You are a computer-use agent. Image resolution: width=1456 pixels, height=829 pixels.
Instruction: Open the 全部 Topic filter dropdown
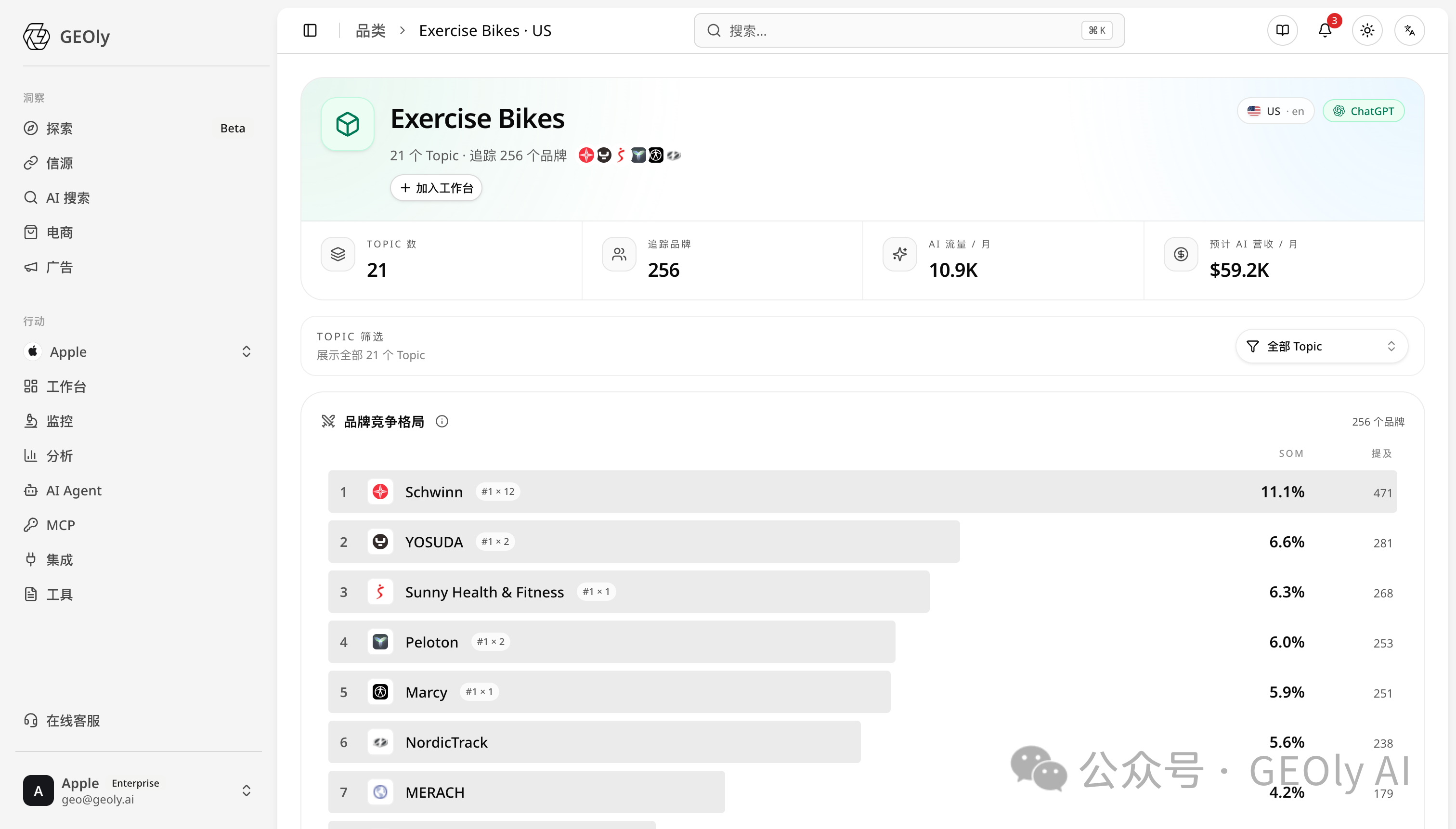pos(1322,346)
